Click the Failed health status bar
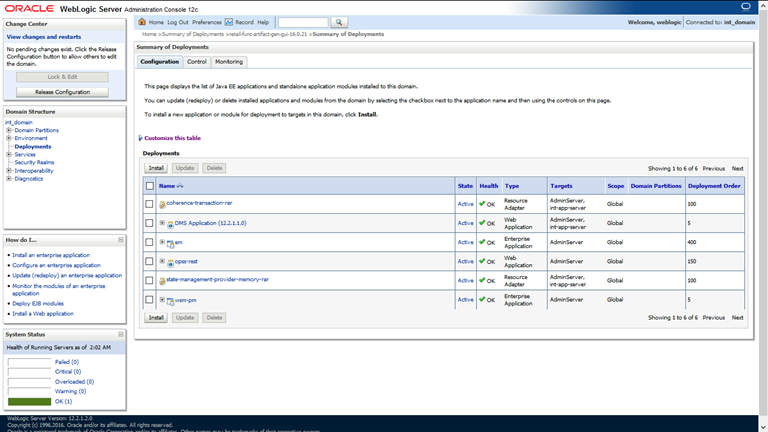768x432 pixels. coord(29,362)
